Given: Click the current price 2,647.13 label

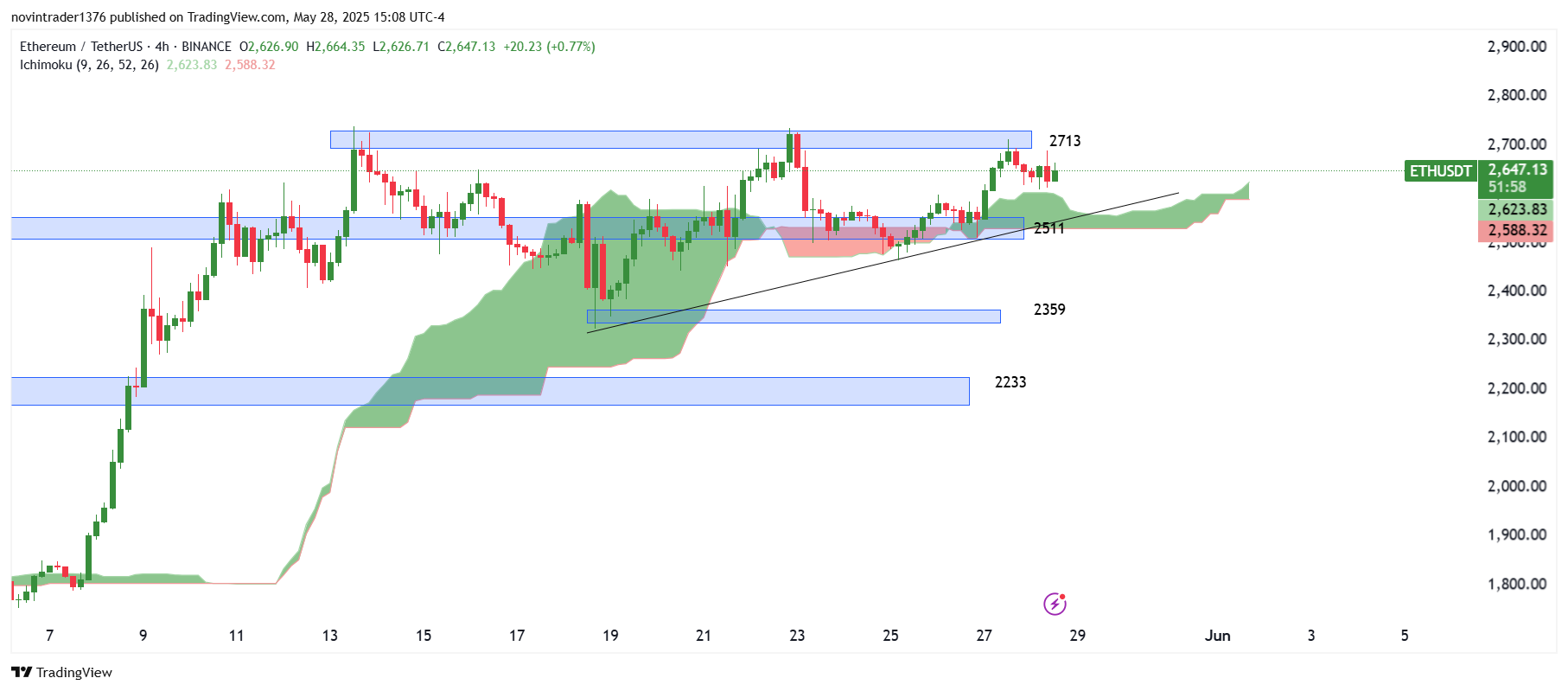Looking at the screenshot, I should coord(1517,170).
